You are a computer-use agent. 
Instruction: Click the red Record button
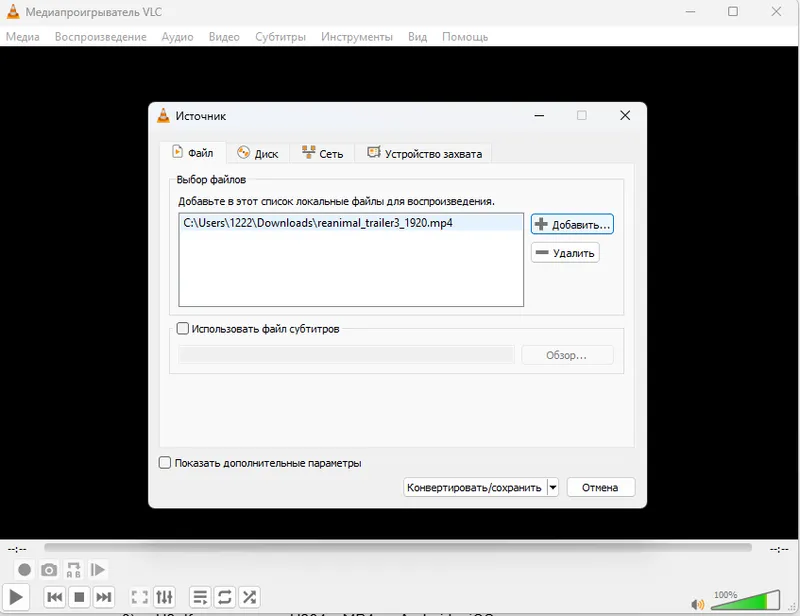(x=24, y=570)
